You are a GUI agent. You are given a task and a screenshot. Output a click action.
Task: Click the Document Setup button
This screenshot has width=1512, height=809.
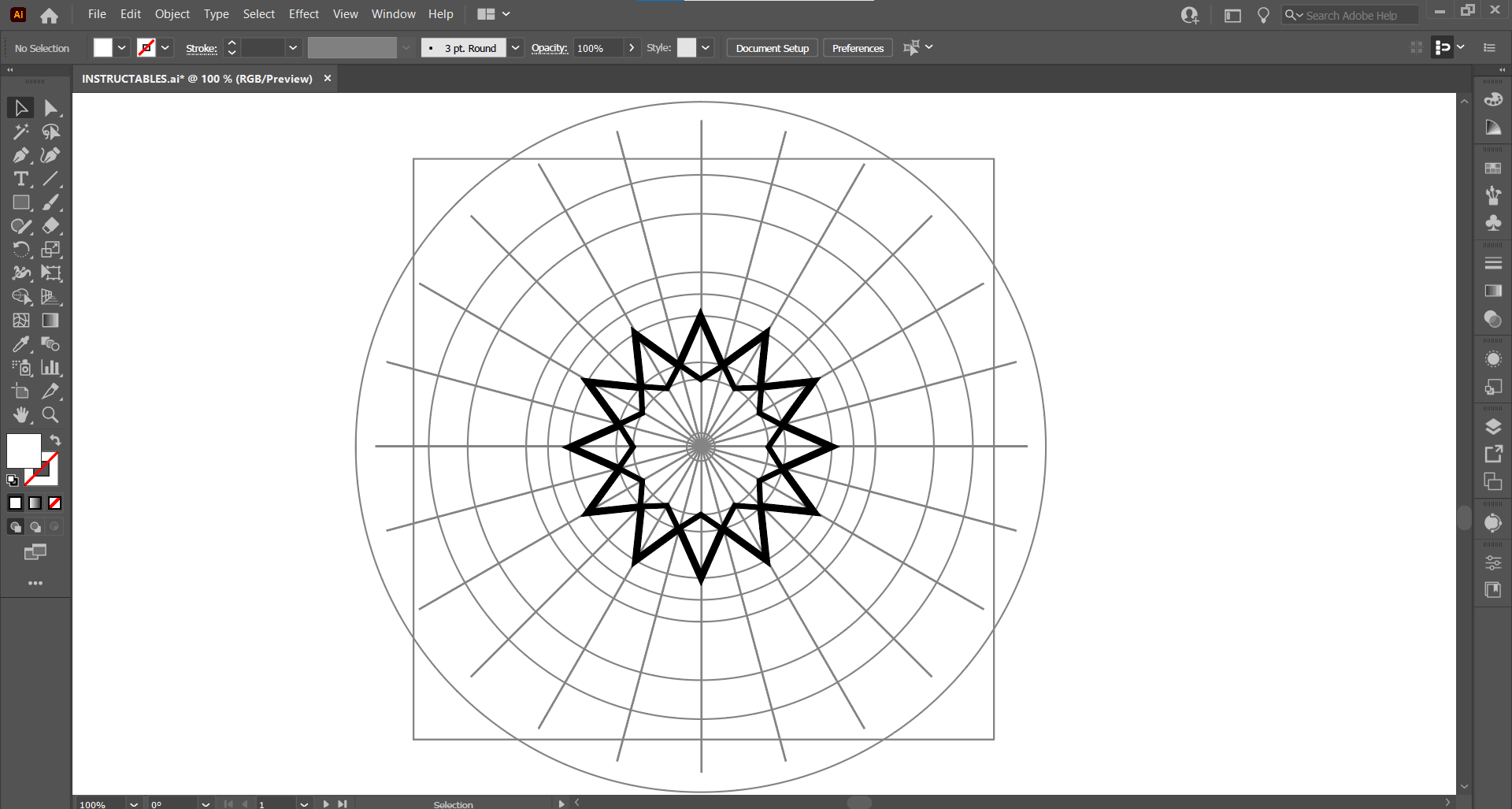point(773,48)
